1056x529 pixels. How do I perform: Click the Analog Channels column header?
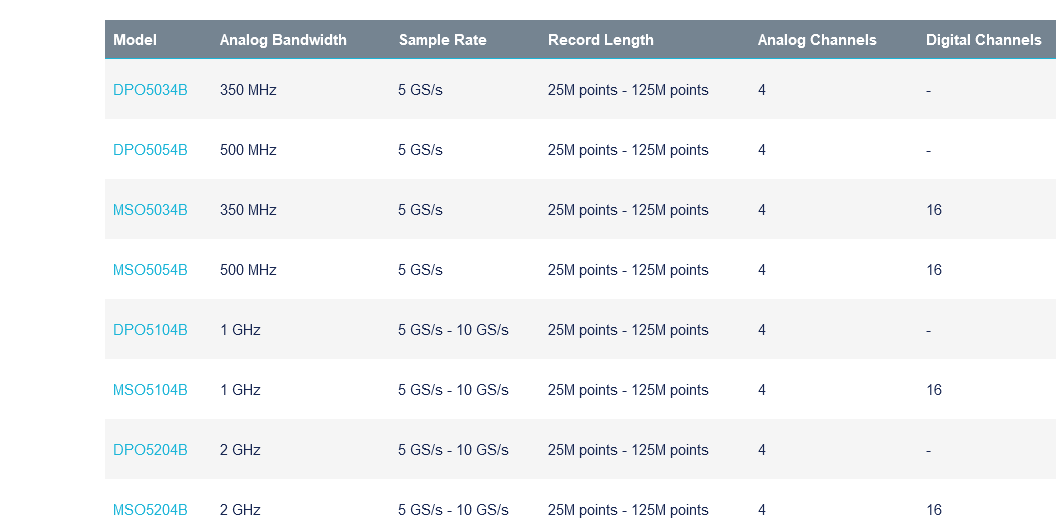click(817, 40)
